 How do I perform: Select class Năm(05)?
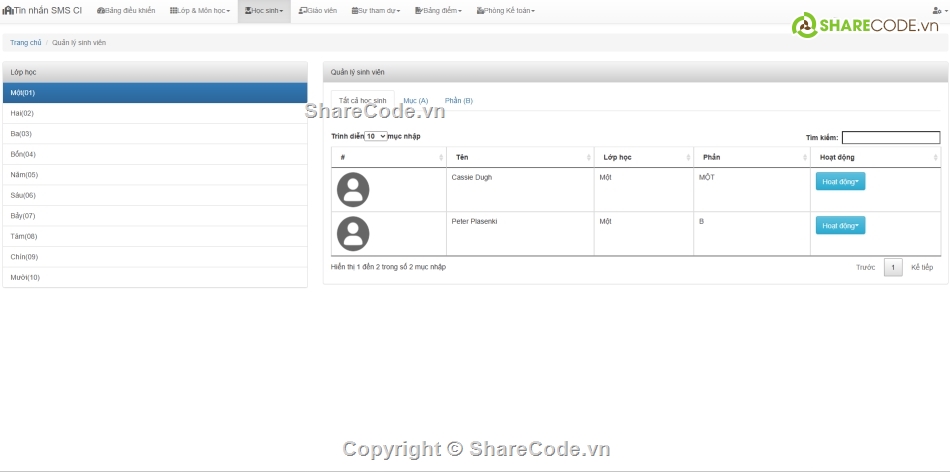pos(154,175)
